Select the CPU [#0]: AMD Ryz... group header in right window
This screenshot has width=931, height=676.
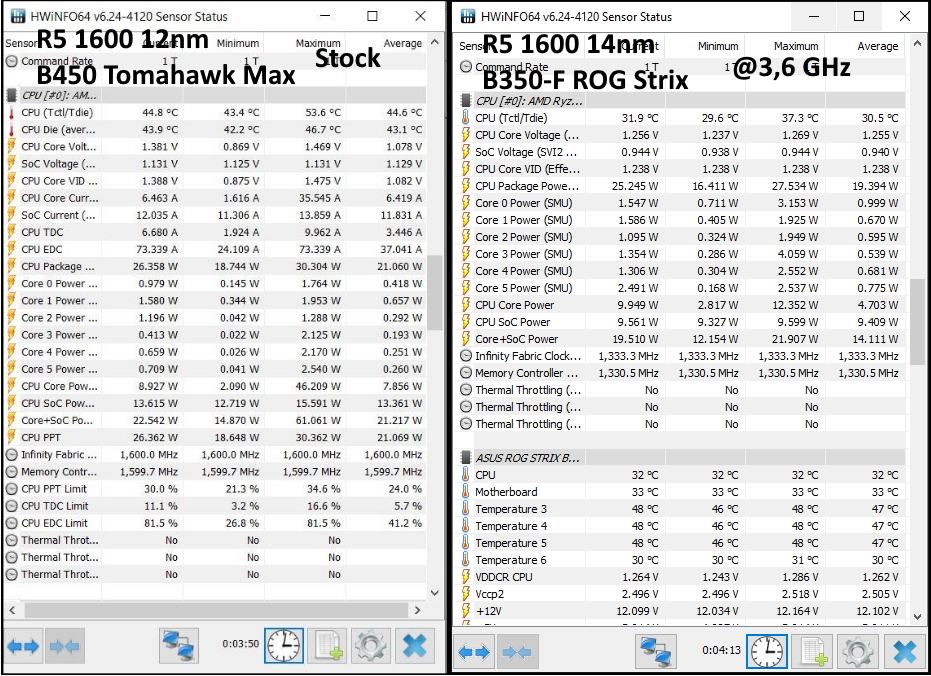[x=682, y=101]
